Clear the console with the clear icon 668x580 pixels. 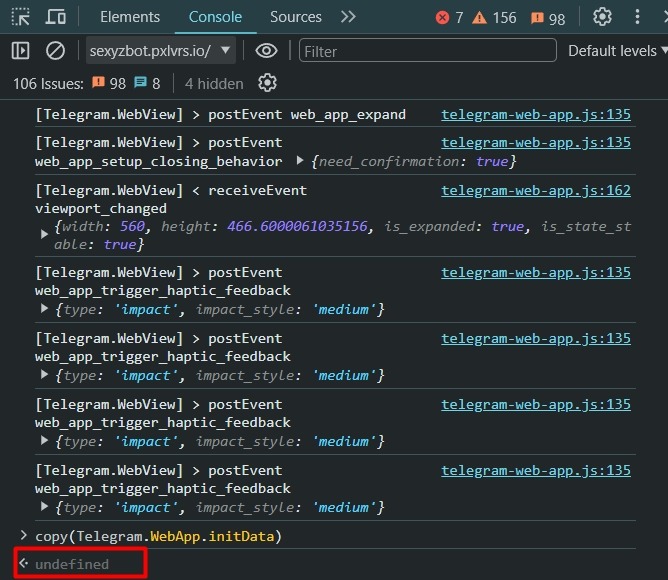click(x=56, y=51)
